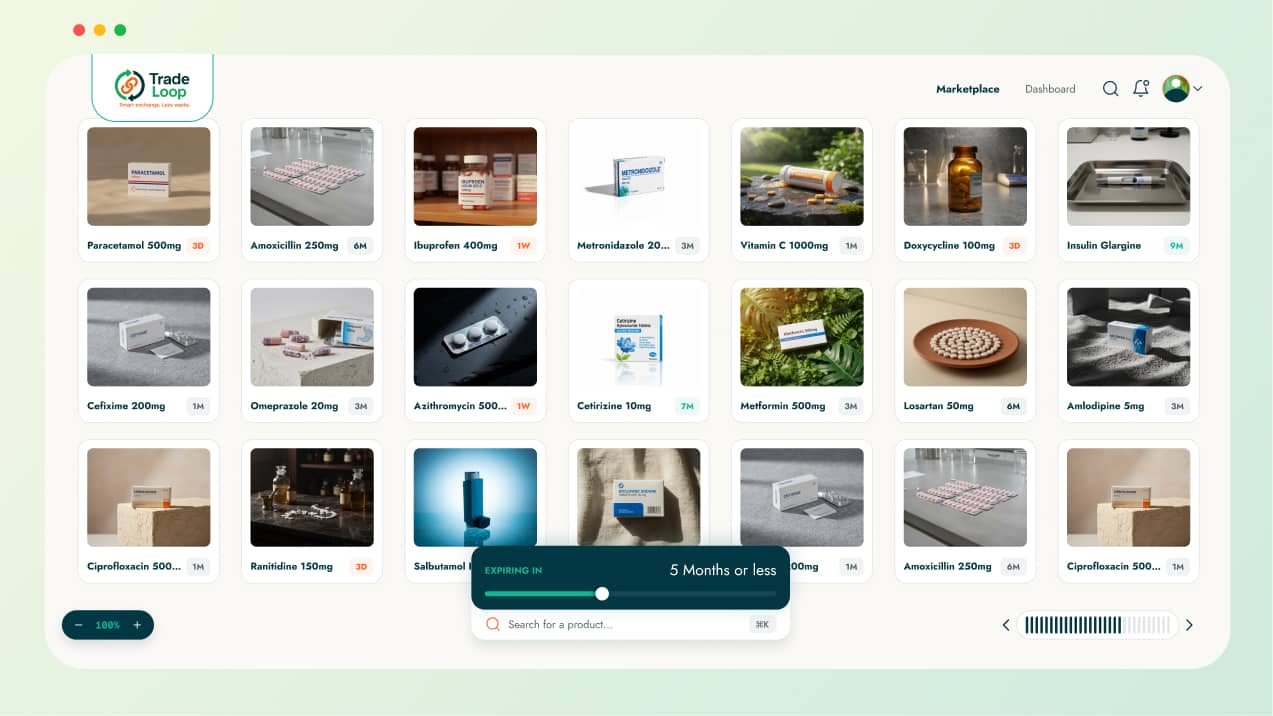Screen dimensions: 1273x716
Task: Go to next page arrow
Action: [1189, 625]
